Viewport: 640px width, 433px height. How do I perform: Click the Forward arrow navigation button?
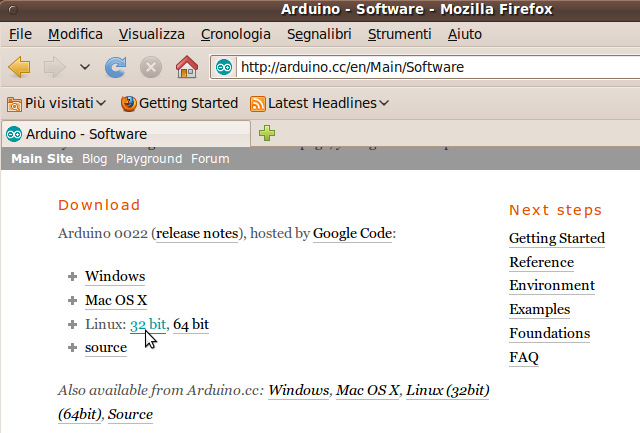coord(56,67)
